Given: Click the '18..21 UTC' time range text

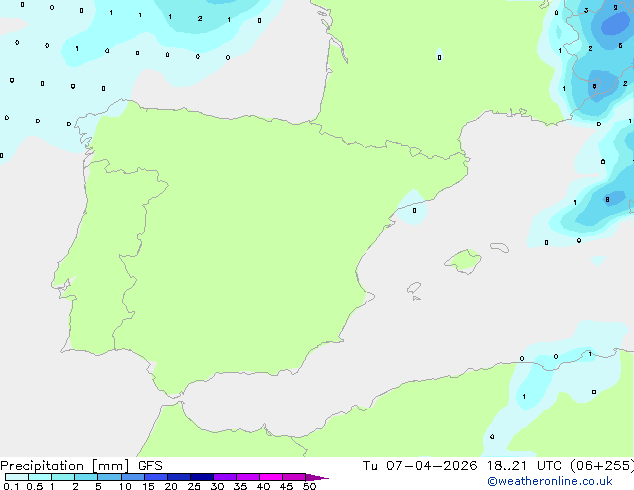Looking at the screenshot, I should pyautogui.click(x=524, y=466).
